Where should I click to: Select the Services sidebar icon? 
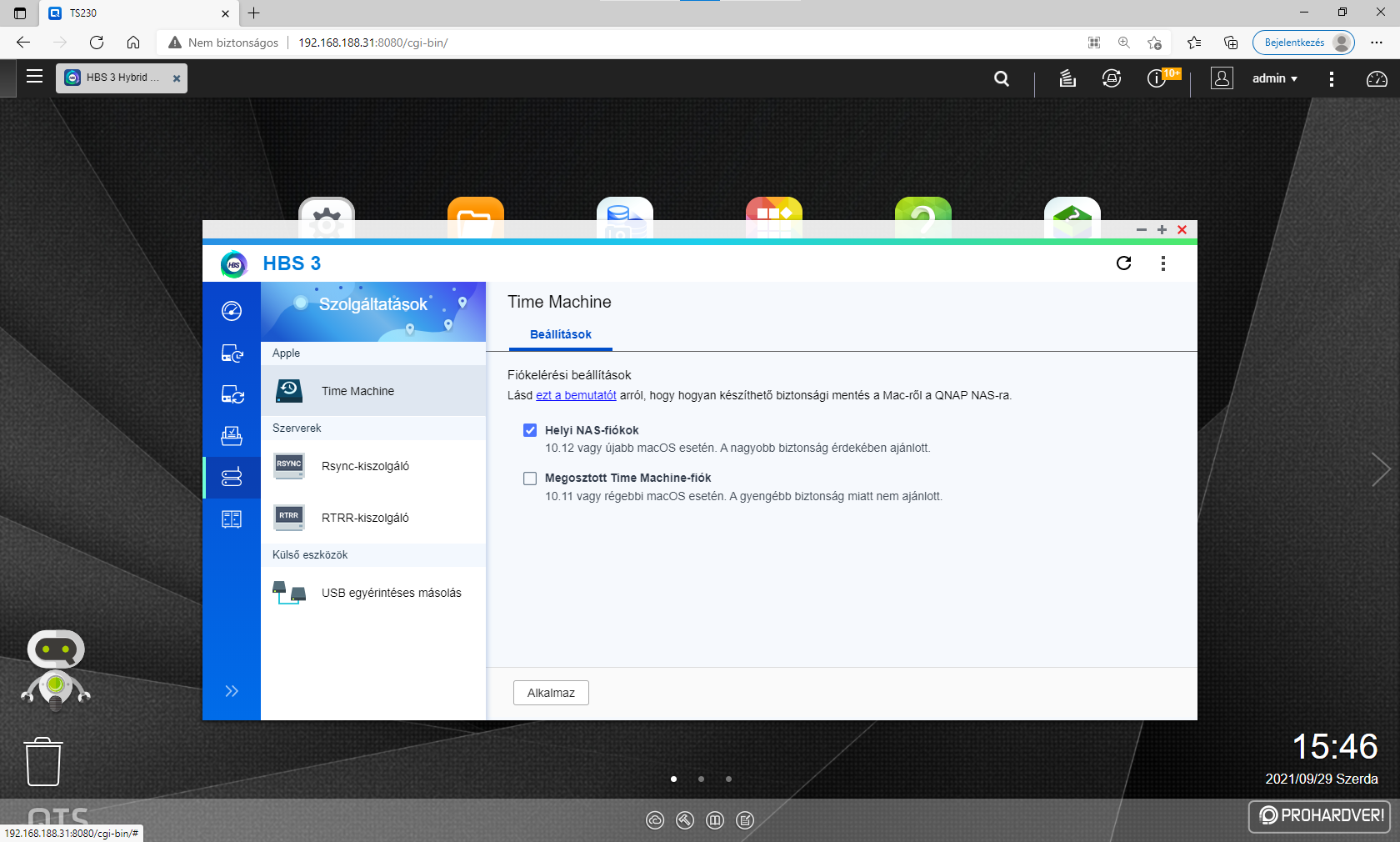(x=232, y=477)
